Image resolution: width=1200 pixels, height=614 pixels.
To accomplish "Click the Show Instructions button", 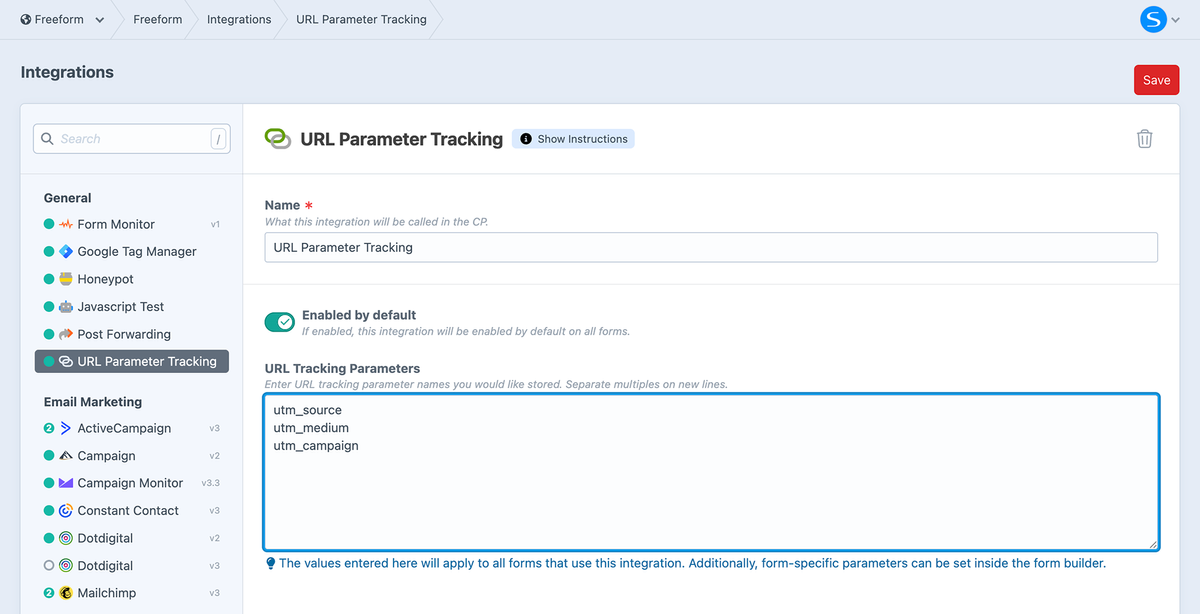I will pyautogui.click(x=573, y=139).
